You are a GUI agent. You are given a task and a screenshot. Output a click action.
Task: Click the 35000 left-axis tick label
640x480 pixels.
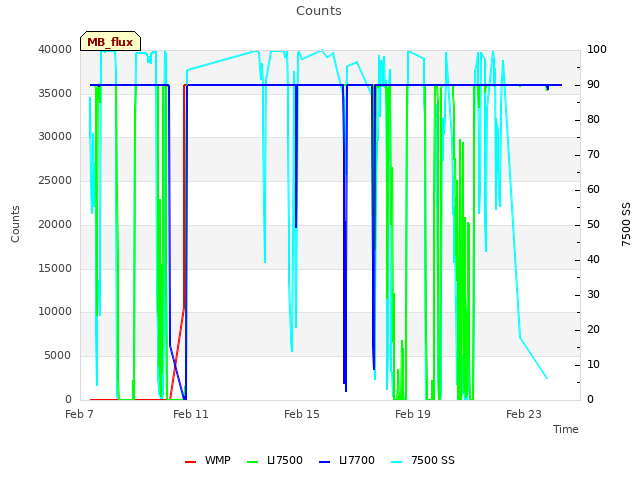[55, 93]
